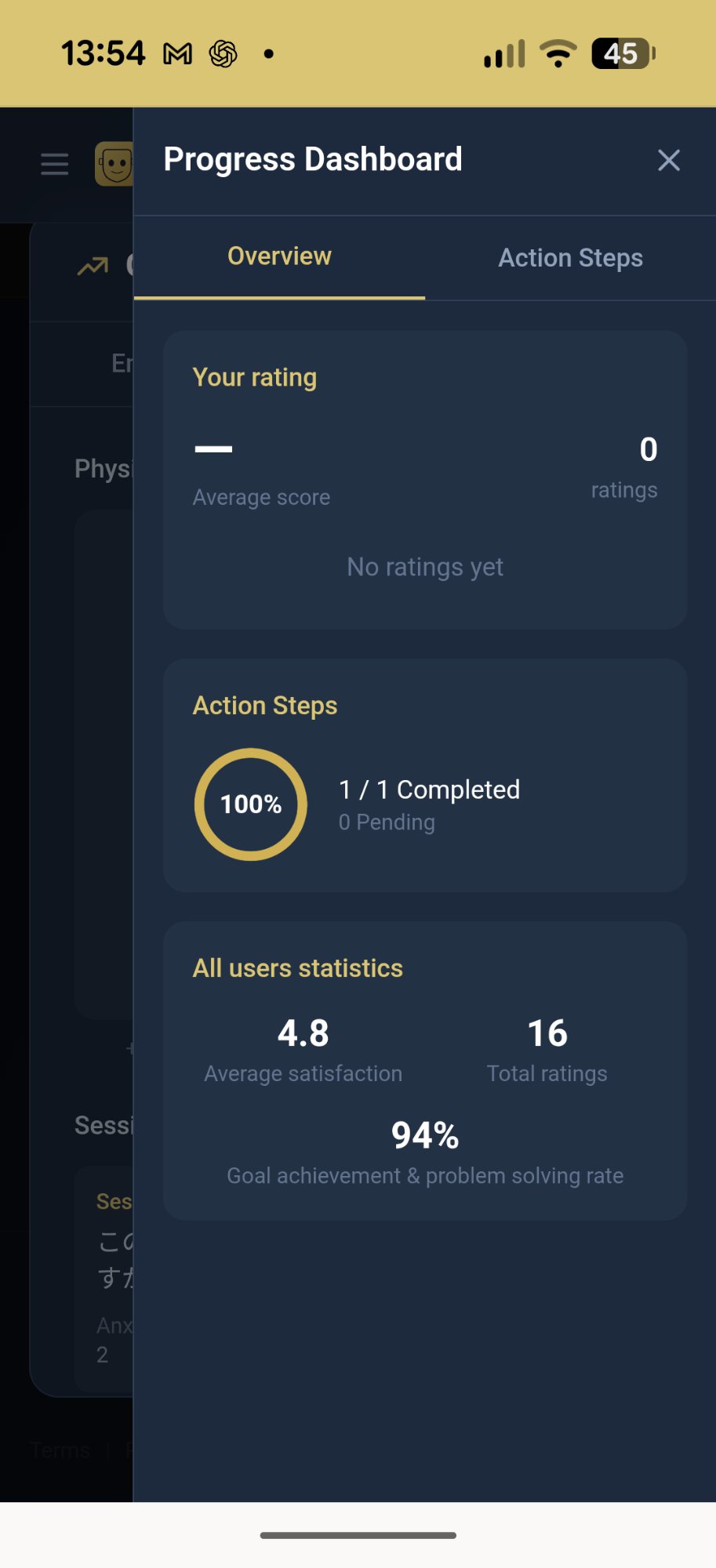Click the 100% circular progress ring
This screenshot has height=1568, width=716.
(251, 804)
